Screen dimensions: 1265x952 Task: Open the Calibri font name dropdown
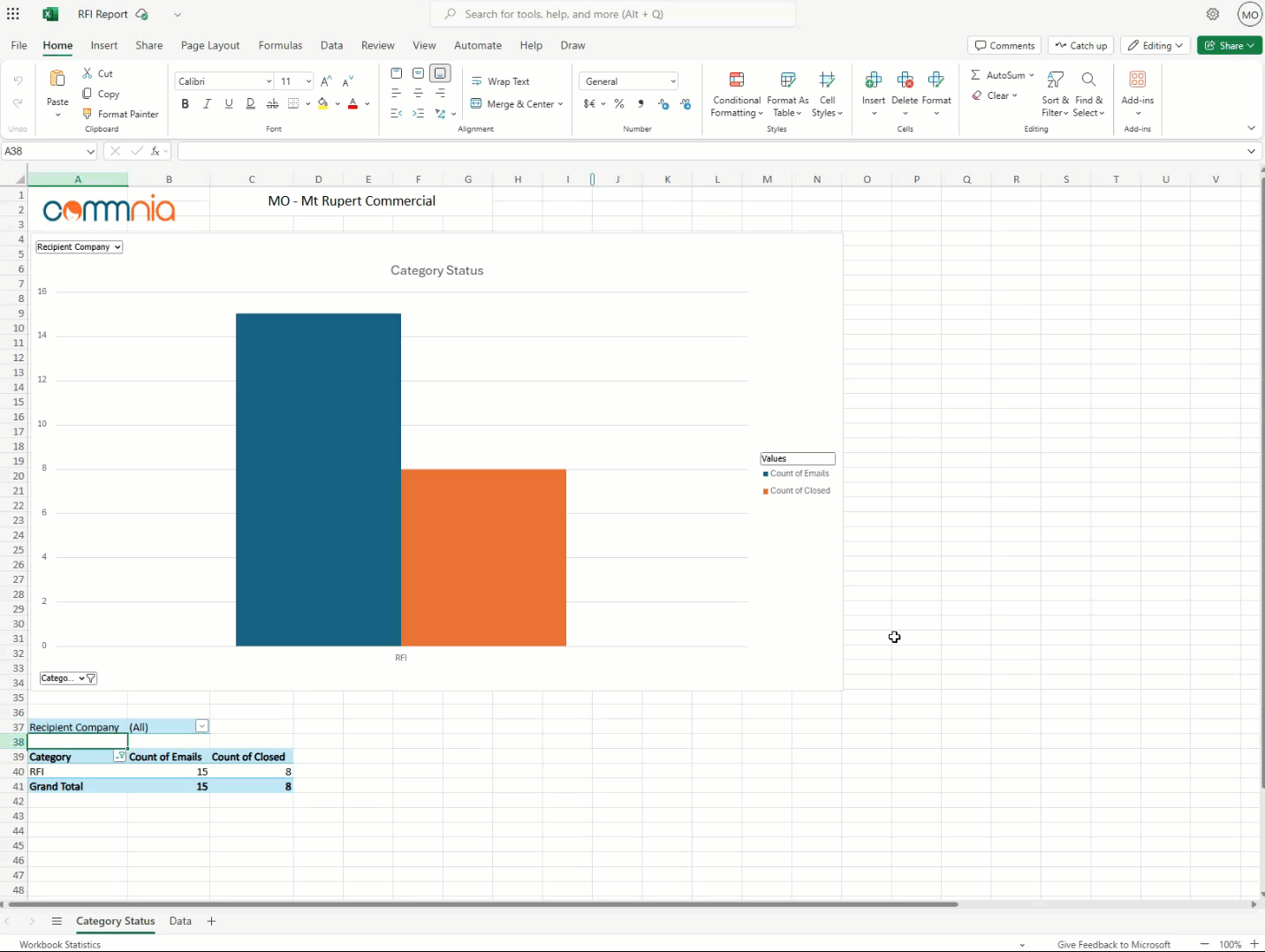(269, 81)
